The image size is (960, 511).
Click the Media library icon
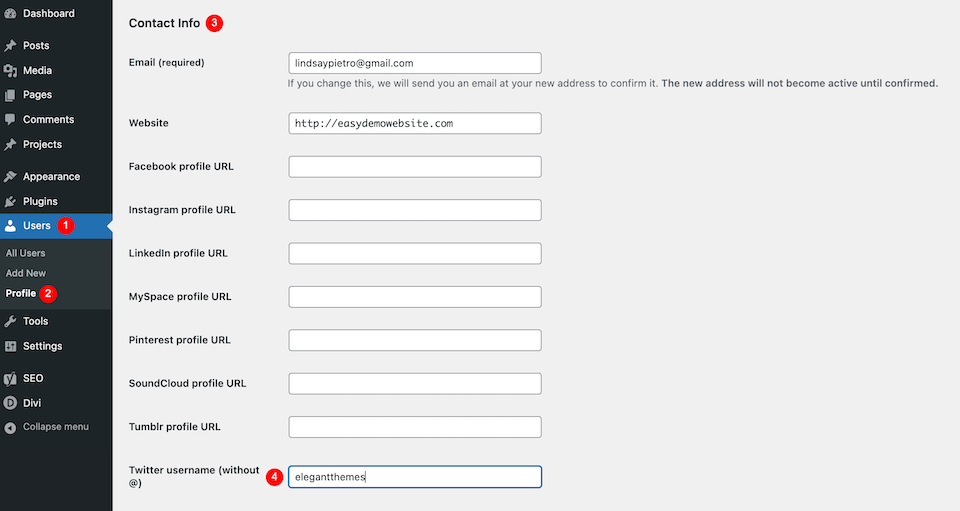pos(10,71)
